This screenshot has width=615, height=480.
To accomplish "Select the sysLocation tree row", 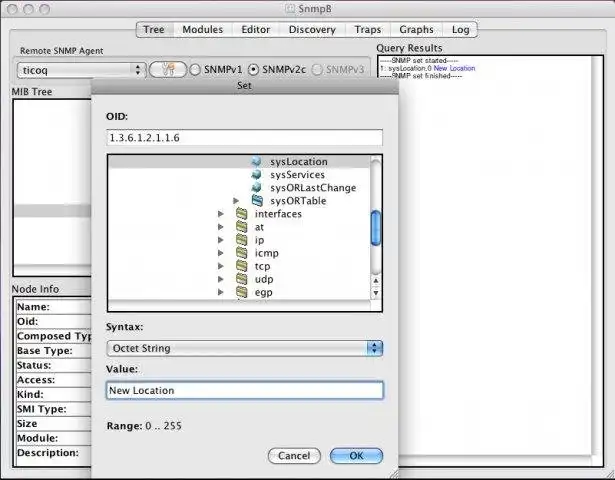I will click(238, 162).
